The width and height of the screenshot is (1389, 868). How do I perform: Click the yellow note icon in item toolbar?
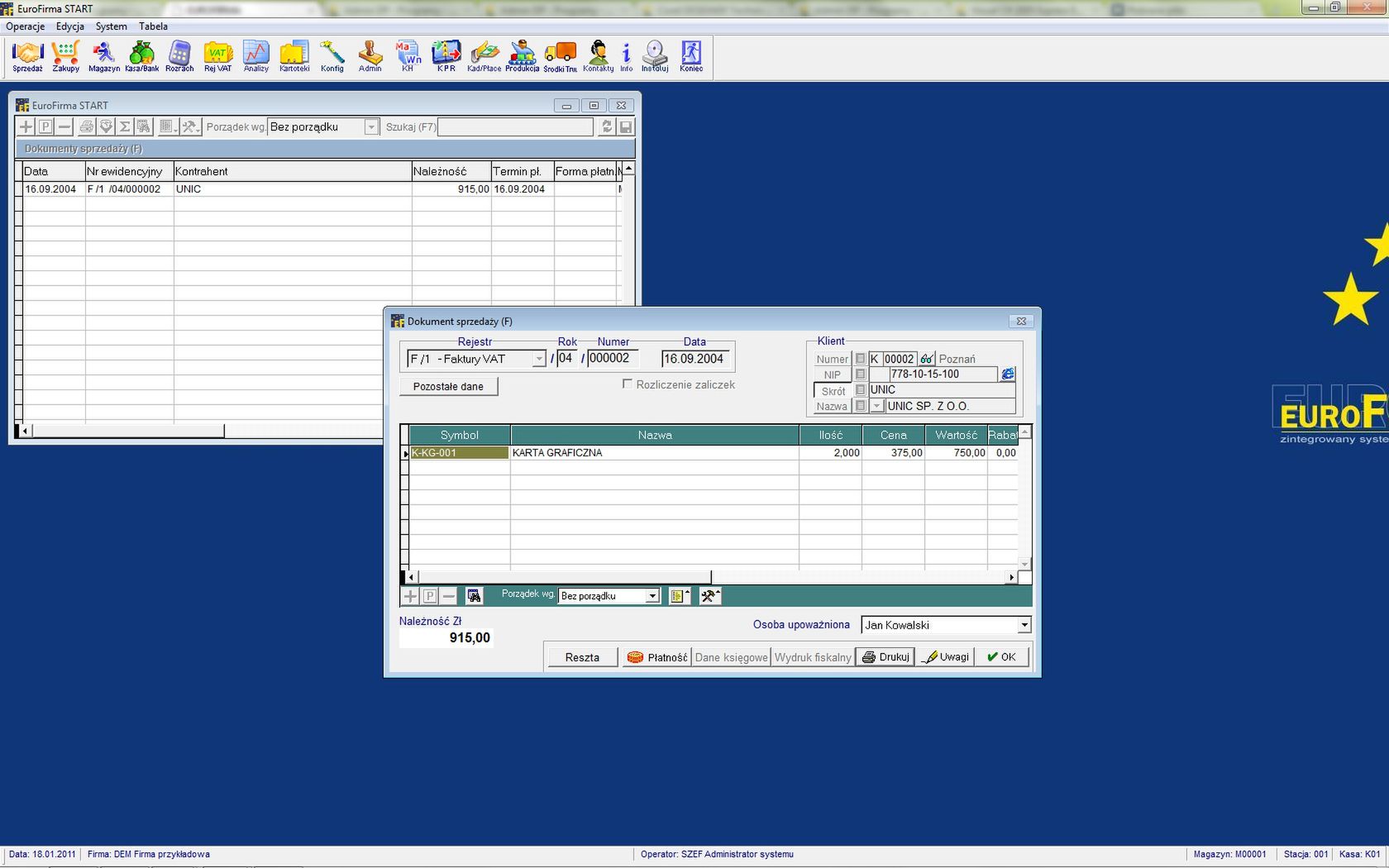click(680, 596)
